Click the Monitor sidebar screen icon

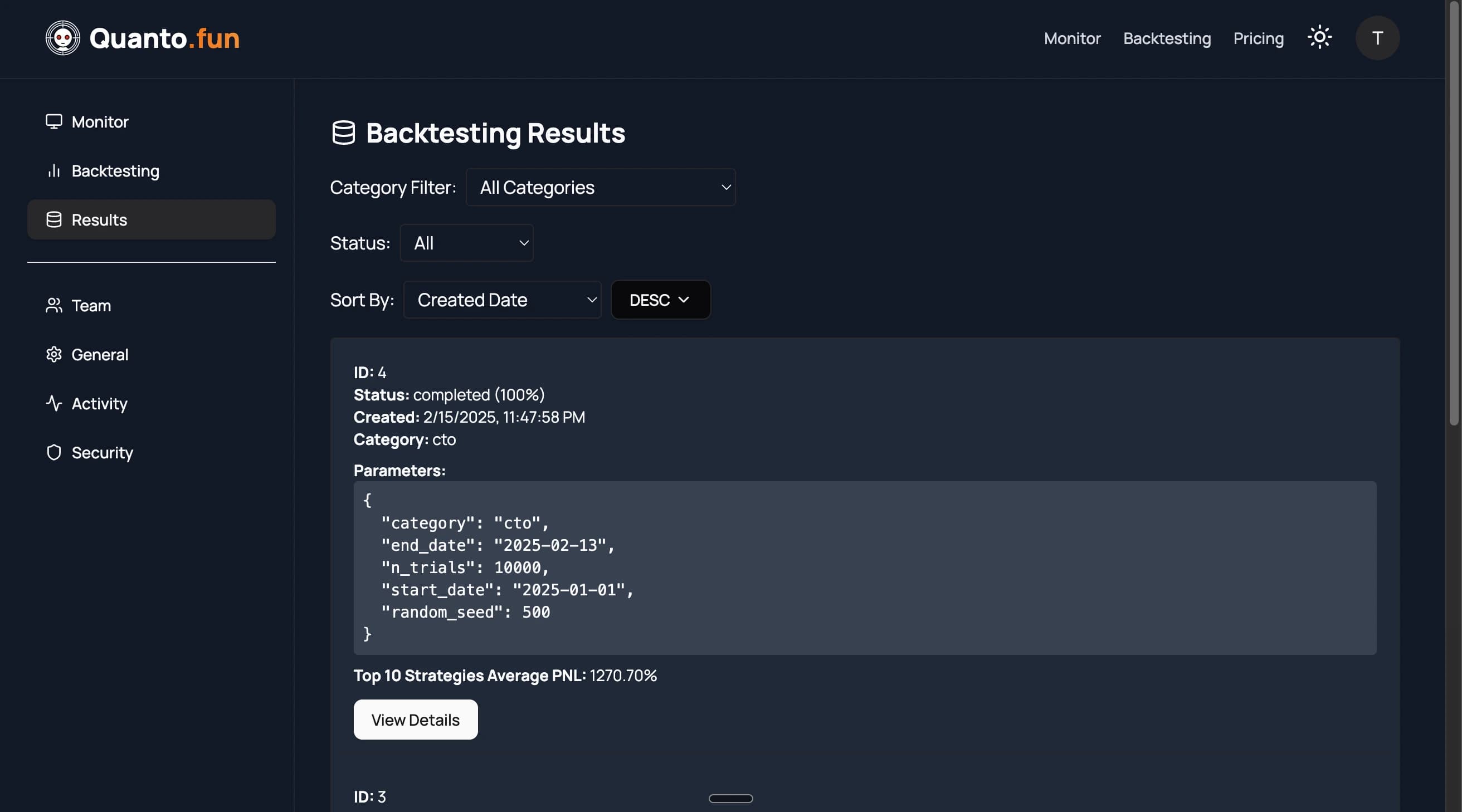click(54, 121)
